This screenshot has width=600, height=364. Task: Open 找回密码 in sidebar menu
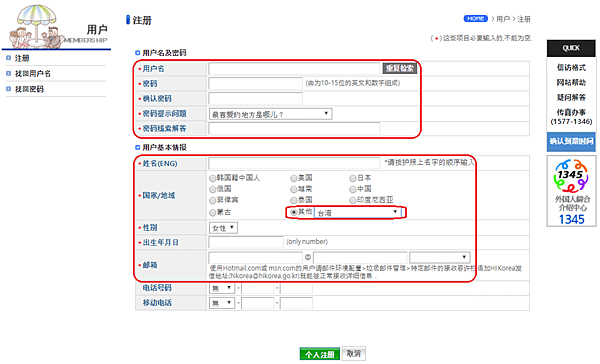click(29, 89)
